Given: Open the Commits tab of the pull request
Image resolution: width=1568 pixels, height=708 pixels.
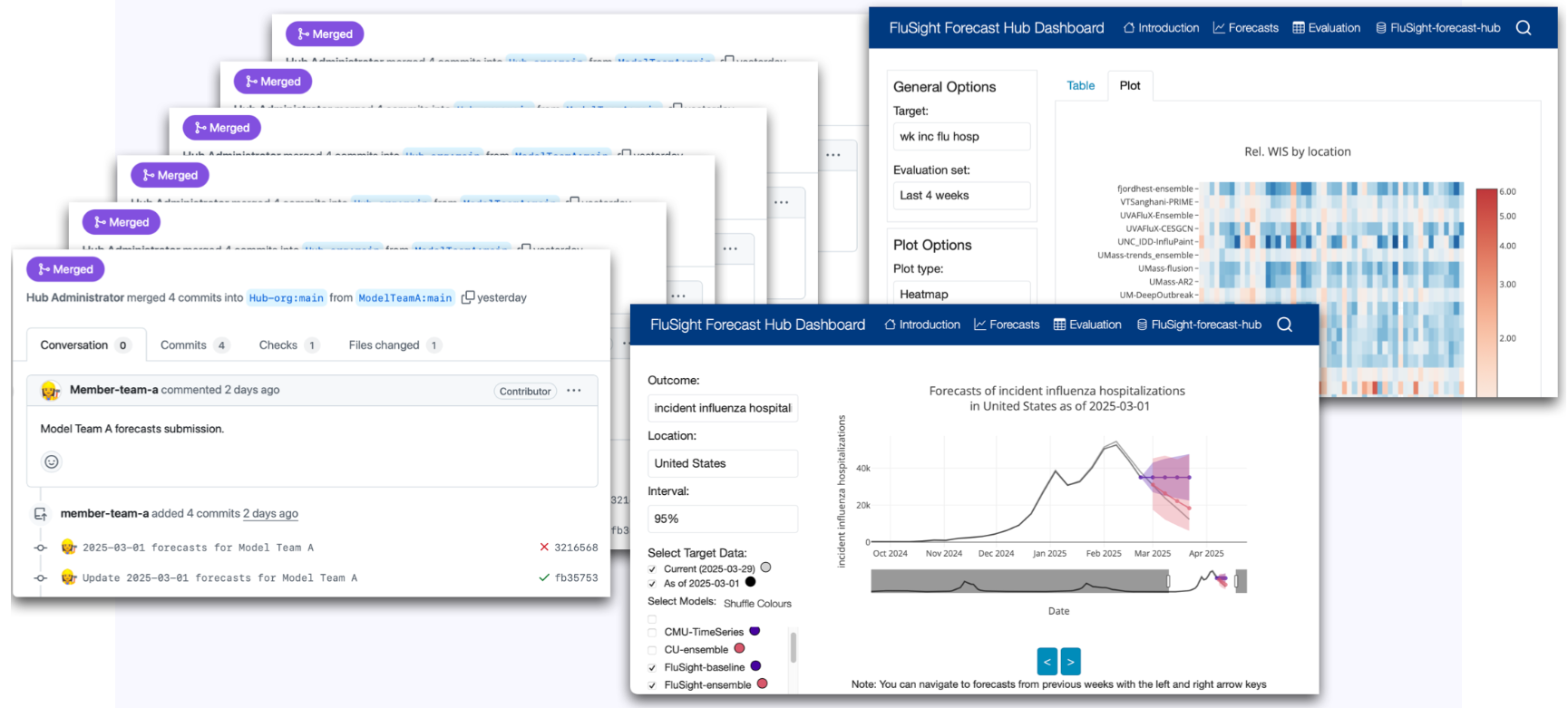Looking at the screenshot, I should coord(184,345).
